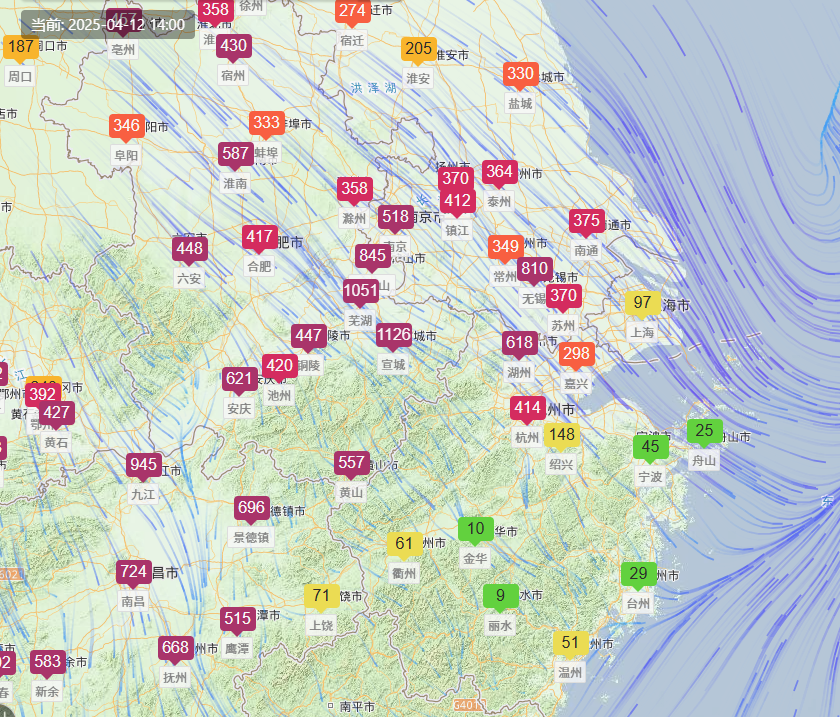Click the 杭州 city label
Screen dimensions: 840x717
[x=527, y=438]
